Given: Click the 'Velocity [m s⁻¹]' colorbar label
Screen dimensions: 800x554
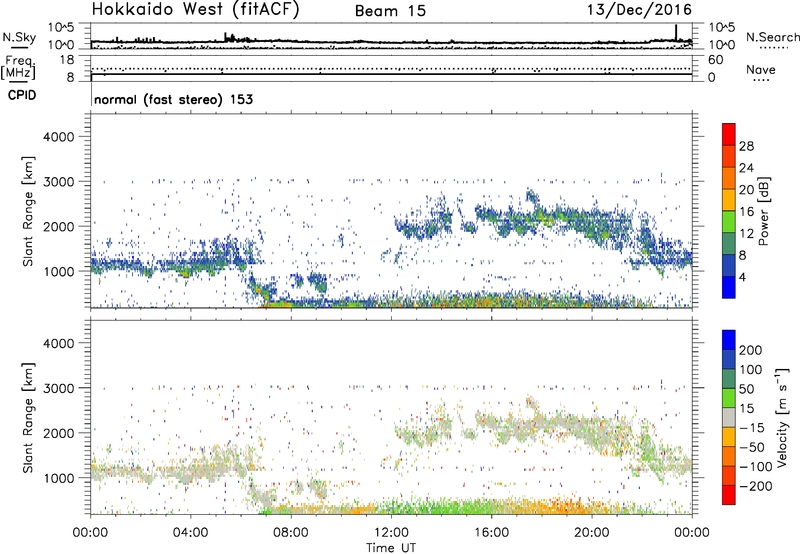Looking at the screenshot, I should [782, 417].
